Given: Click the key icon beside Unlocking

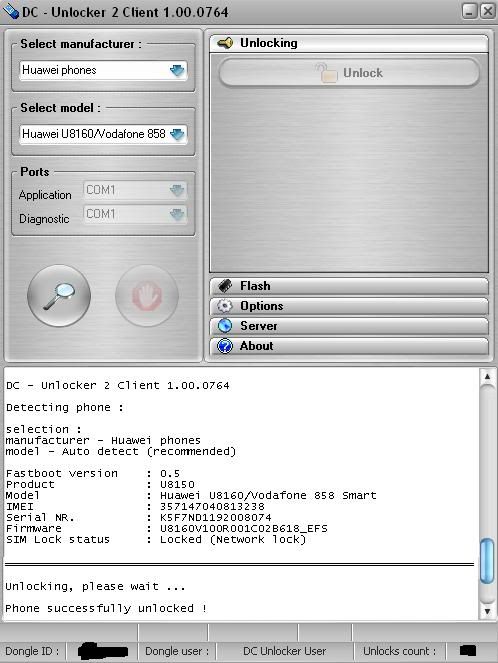Looking at the screenshot, I should pyautogui.click(x=225, y=43).
